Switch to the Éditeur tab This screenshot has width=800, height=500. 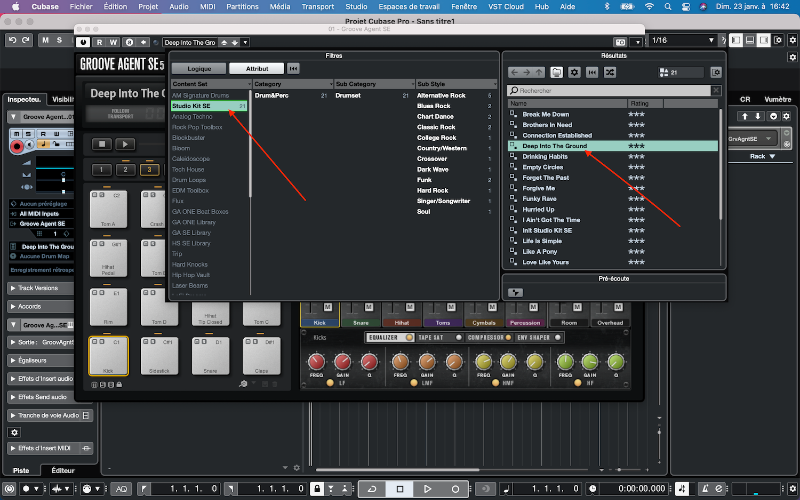coord(63,470)
